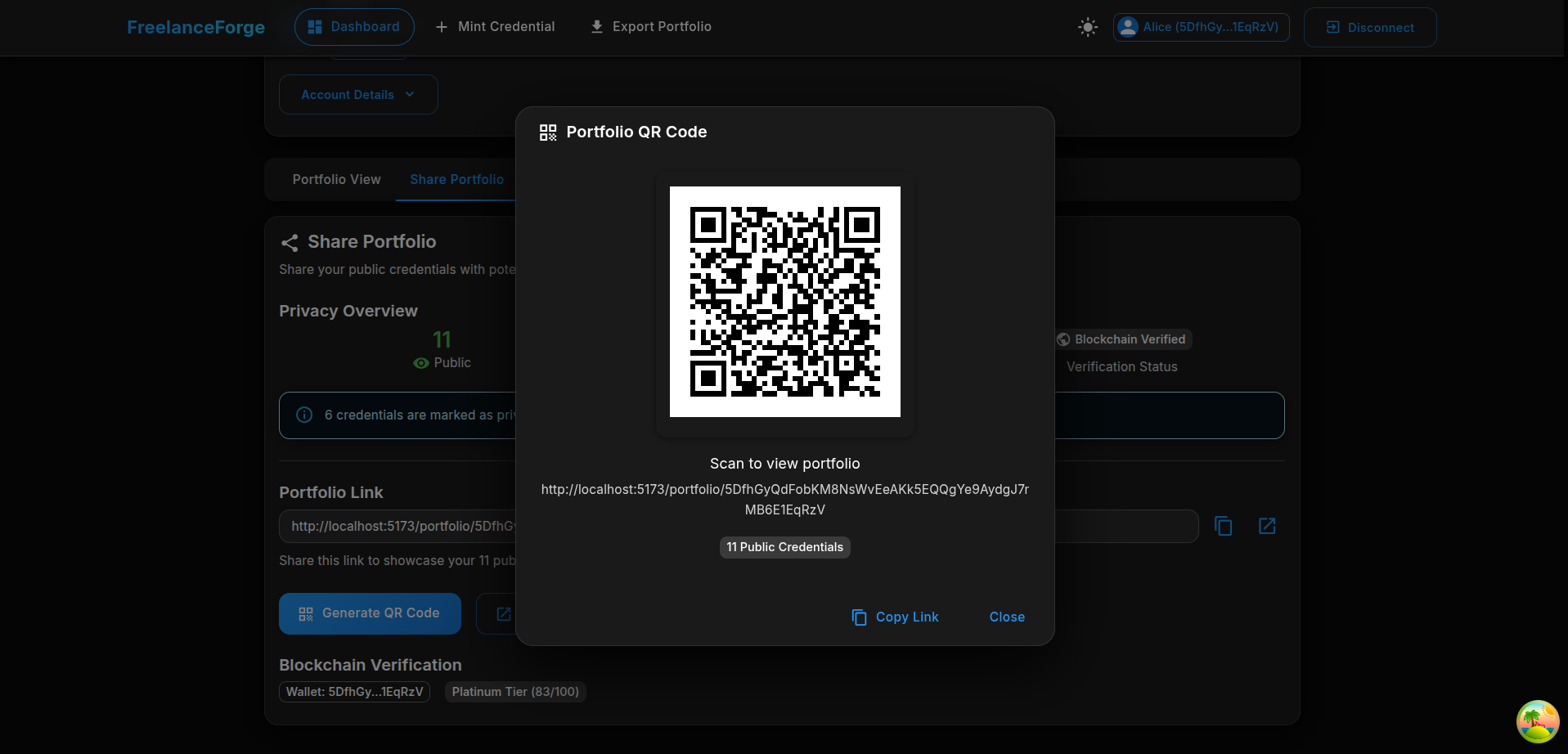1568x754 pixels.
Task: Click the Platinum Tier (83/100) chip
Action: click(x=515, y=692)
